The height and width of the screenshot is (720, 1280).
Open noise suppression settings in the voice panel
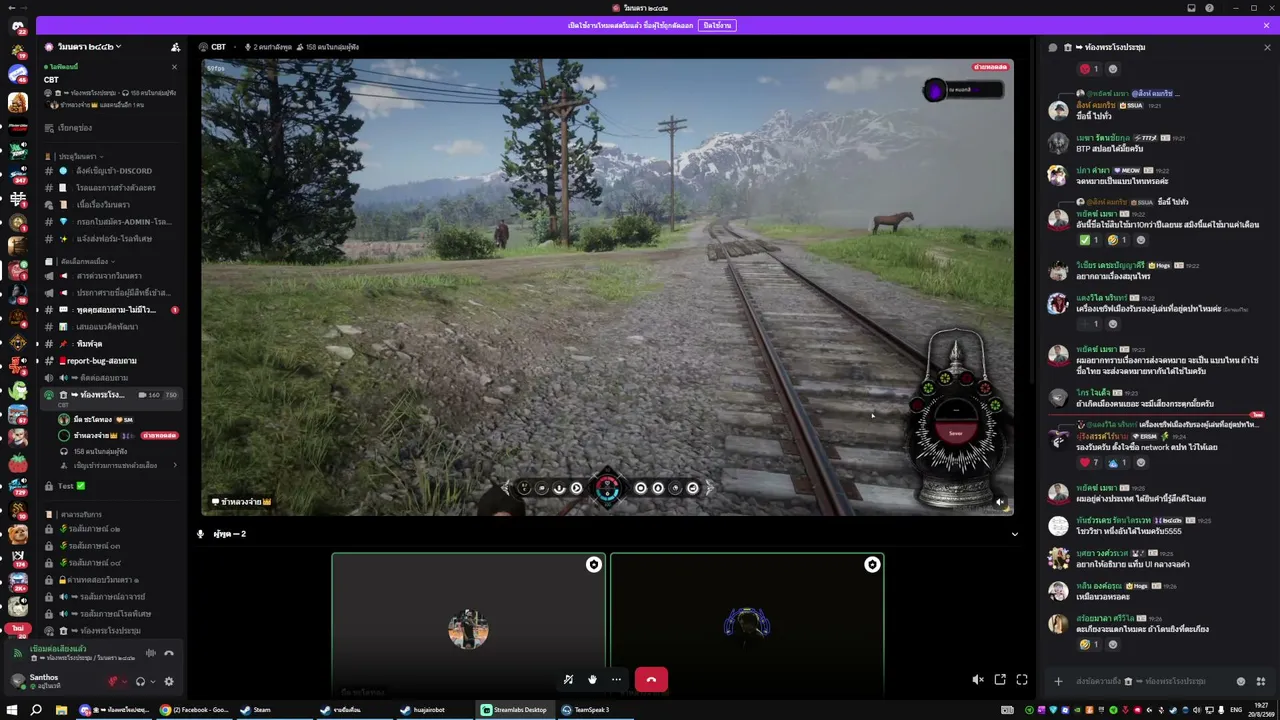[151, 654]
